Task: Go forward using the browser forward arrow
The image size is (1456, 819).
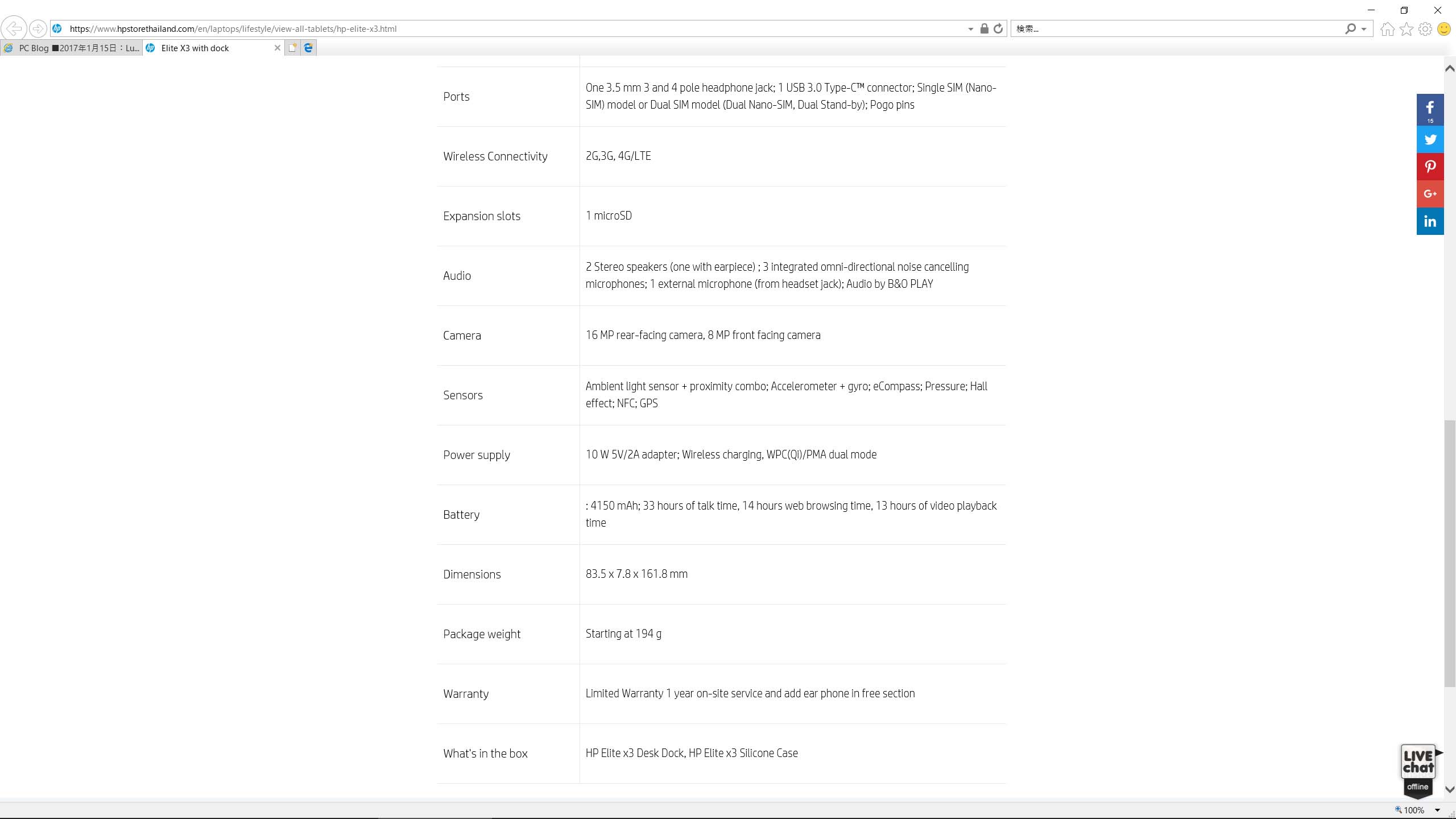Action: point(38,28)
